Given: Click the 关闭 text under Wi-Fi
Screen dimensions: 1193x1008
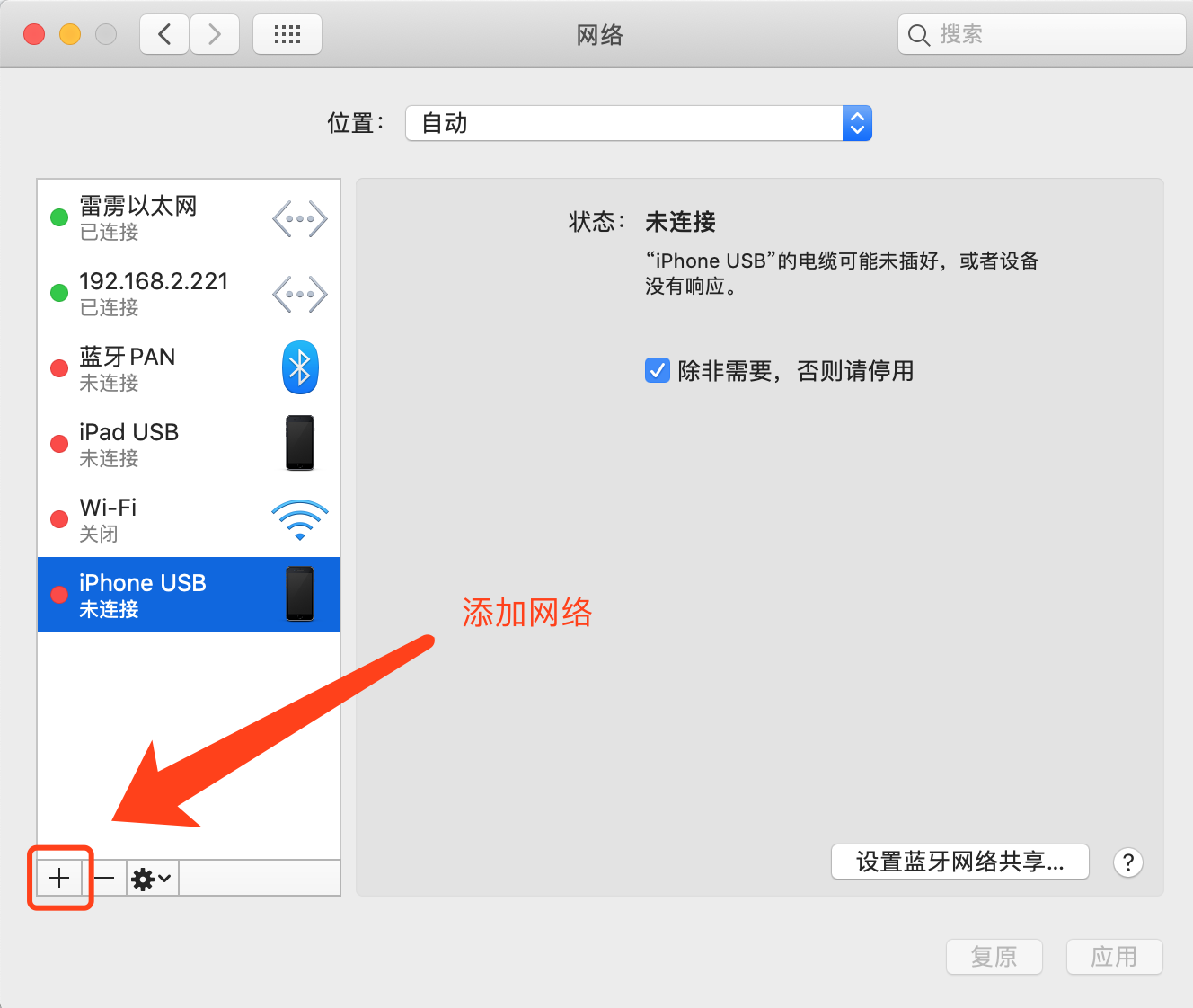Looking at the screenshot, I should point(99,534).
